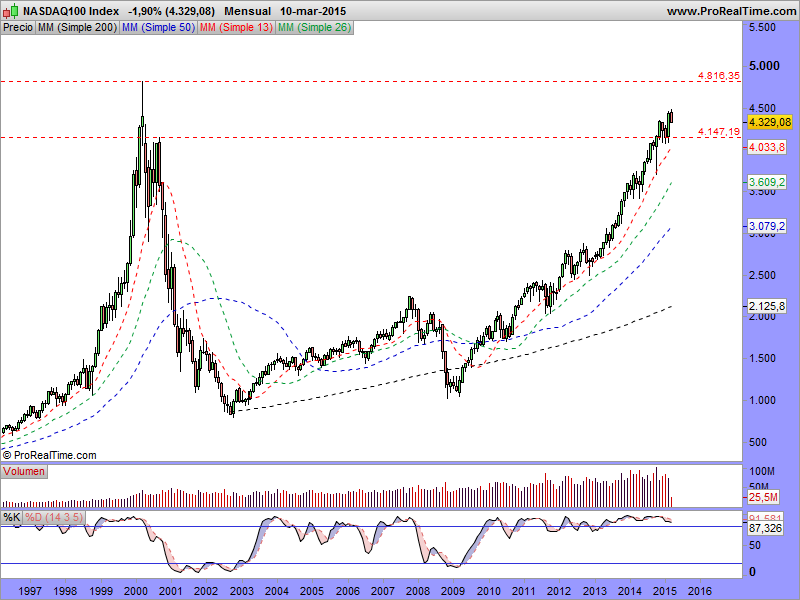Click the 100M volume axis label

pyautogui.click(x=762, y=471)
